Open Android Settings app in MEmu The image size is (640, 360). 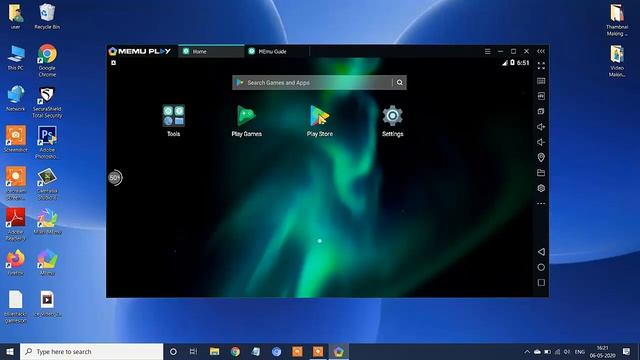[x=392, y=116]
